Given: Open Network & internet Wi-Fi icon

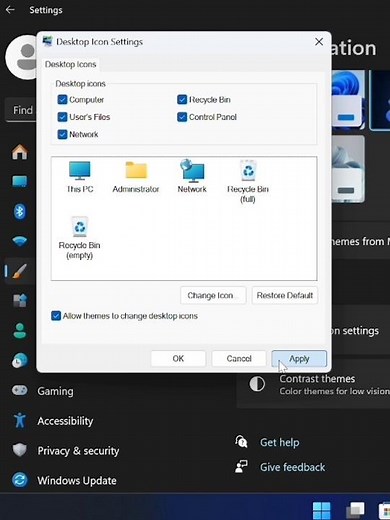Looking at the screenshot, I should coord(20,241).
